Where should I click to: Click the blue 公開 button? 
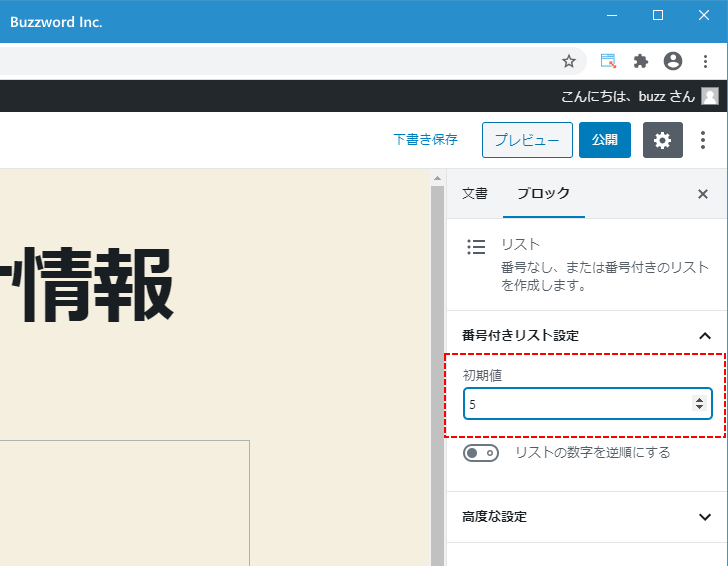604,140
